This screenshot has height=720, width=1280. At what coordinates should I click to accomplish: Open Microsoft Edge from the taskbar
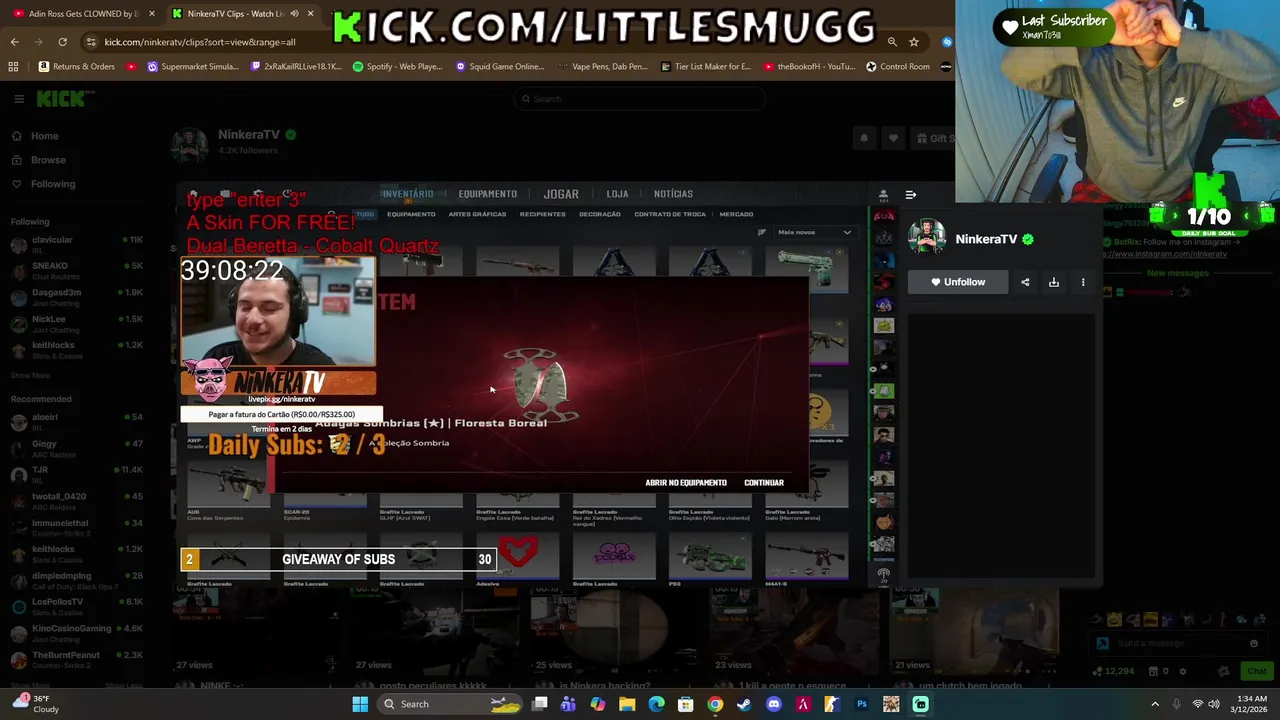tap(656, 704)
